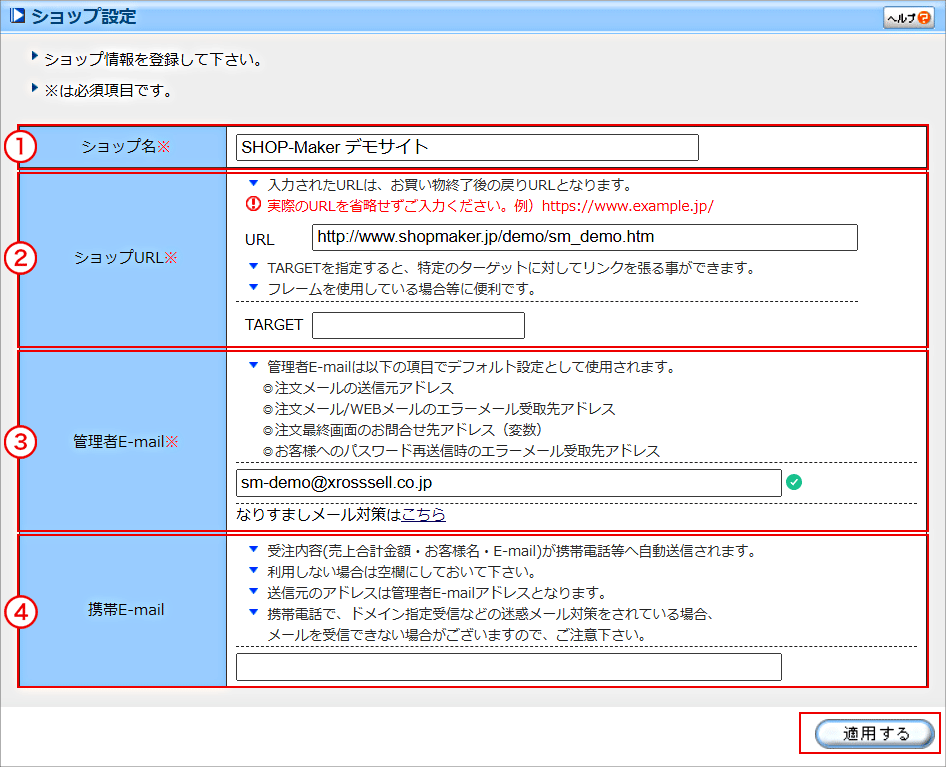
Task: Click the green checkmark beside admin email
Action: 794,483
